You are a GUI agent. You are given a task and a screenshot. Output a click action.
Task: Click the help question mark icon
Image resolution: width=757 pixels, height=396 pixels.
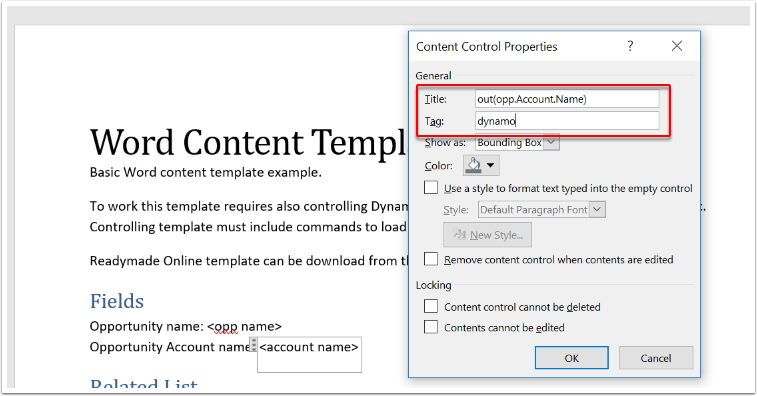coord(630,46)
